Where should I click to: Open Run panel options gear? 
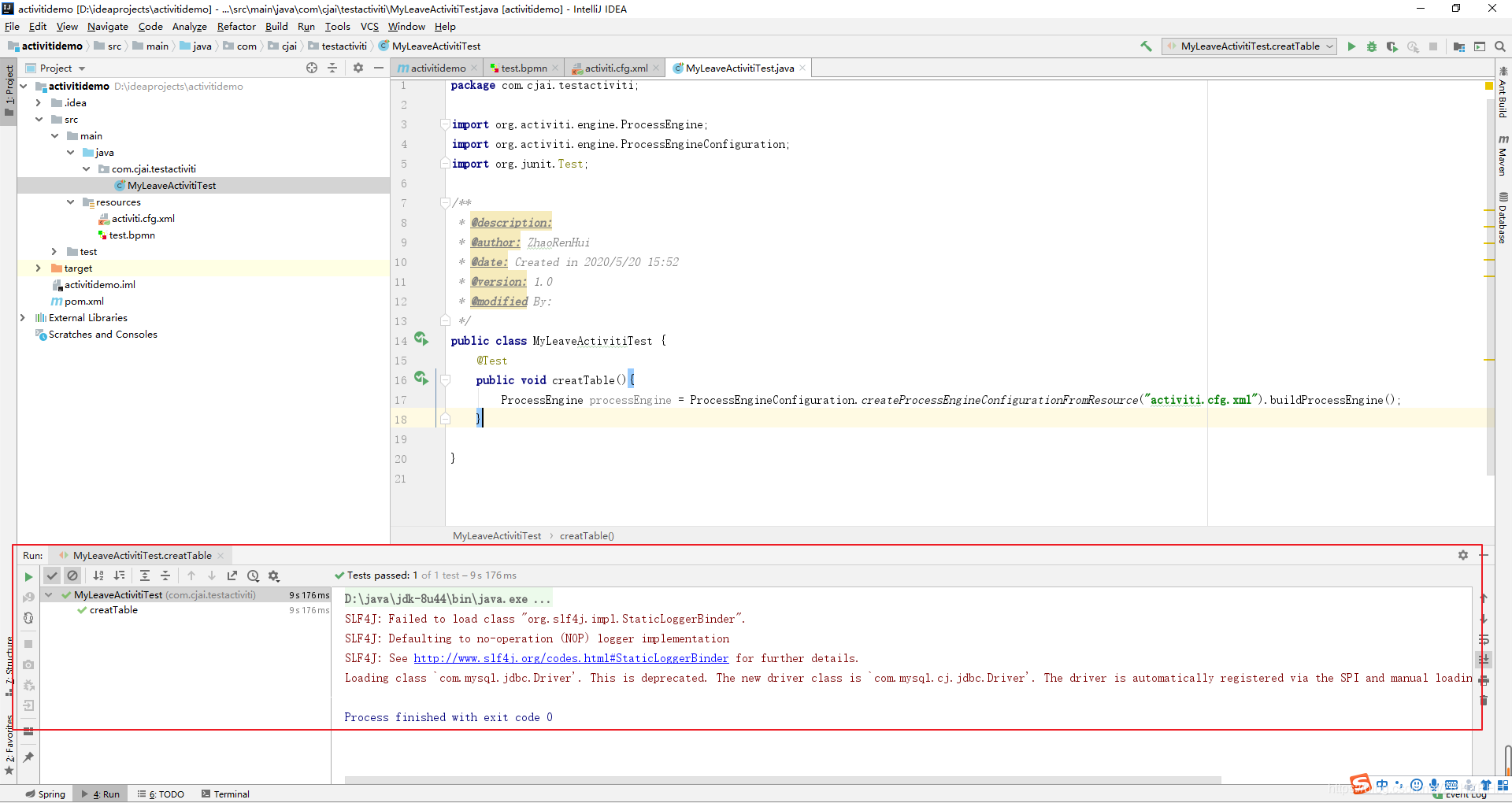[x=1463, y=555]
